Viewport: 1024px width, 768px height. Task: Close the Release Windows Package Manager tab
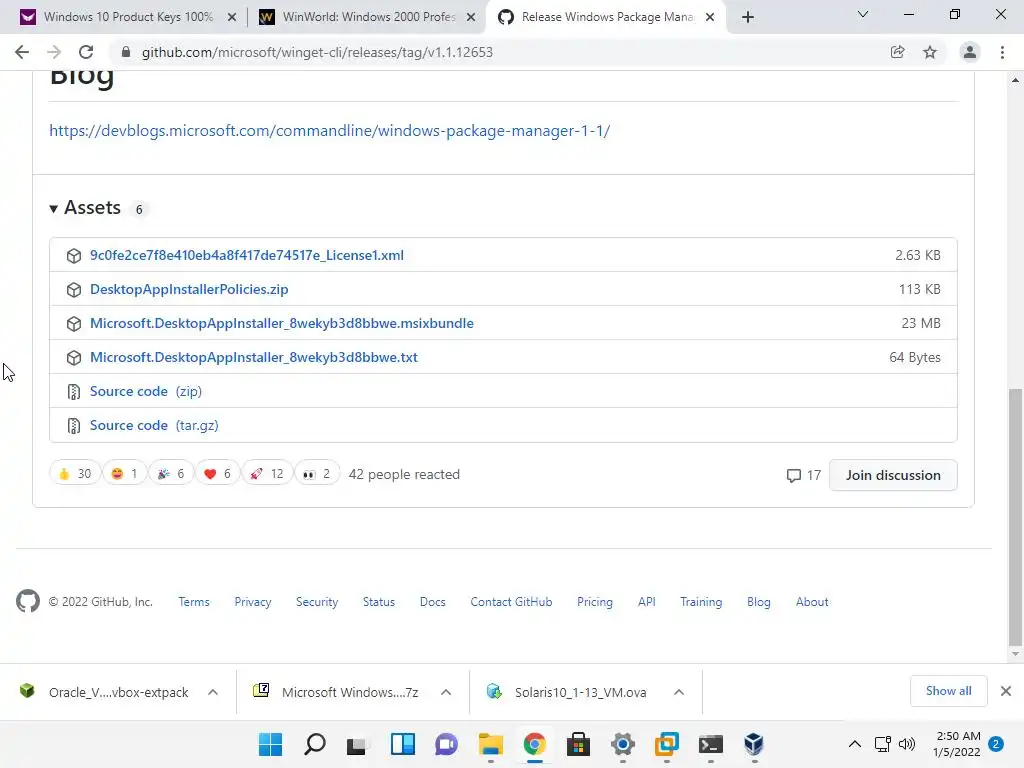710,18
